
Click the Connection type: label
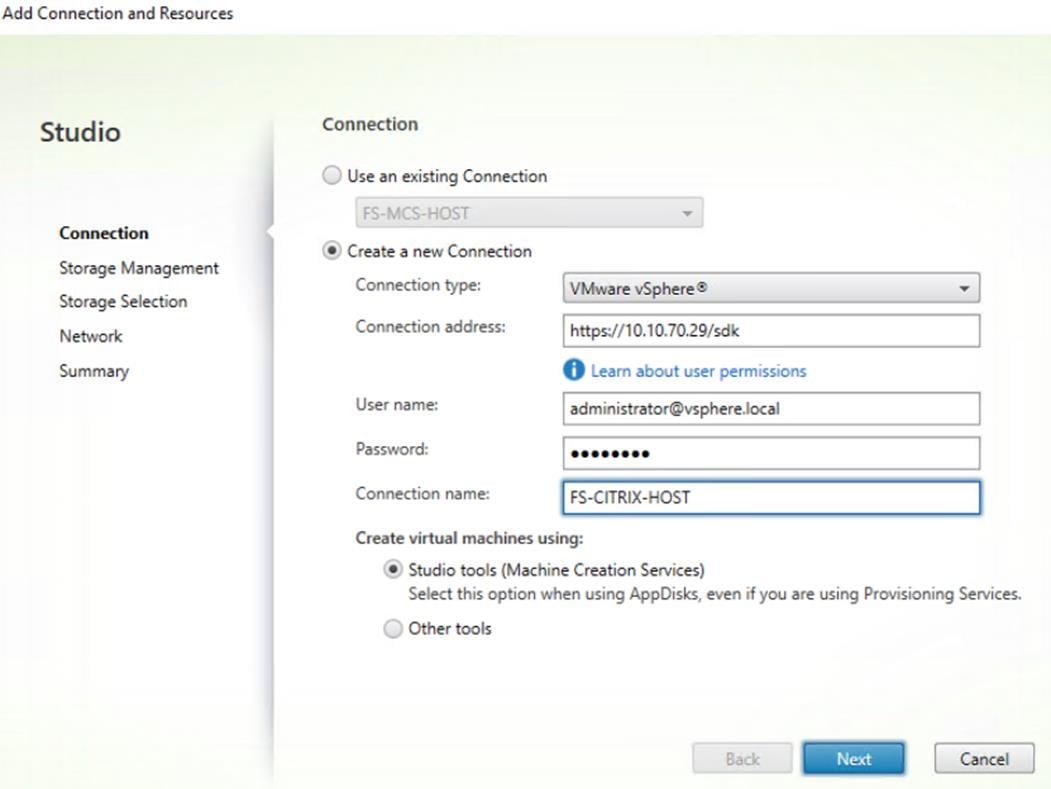point(418,285)
